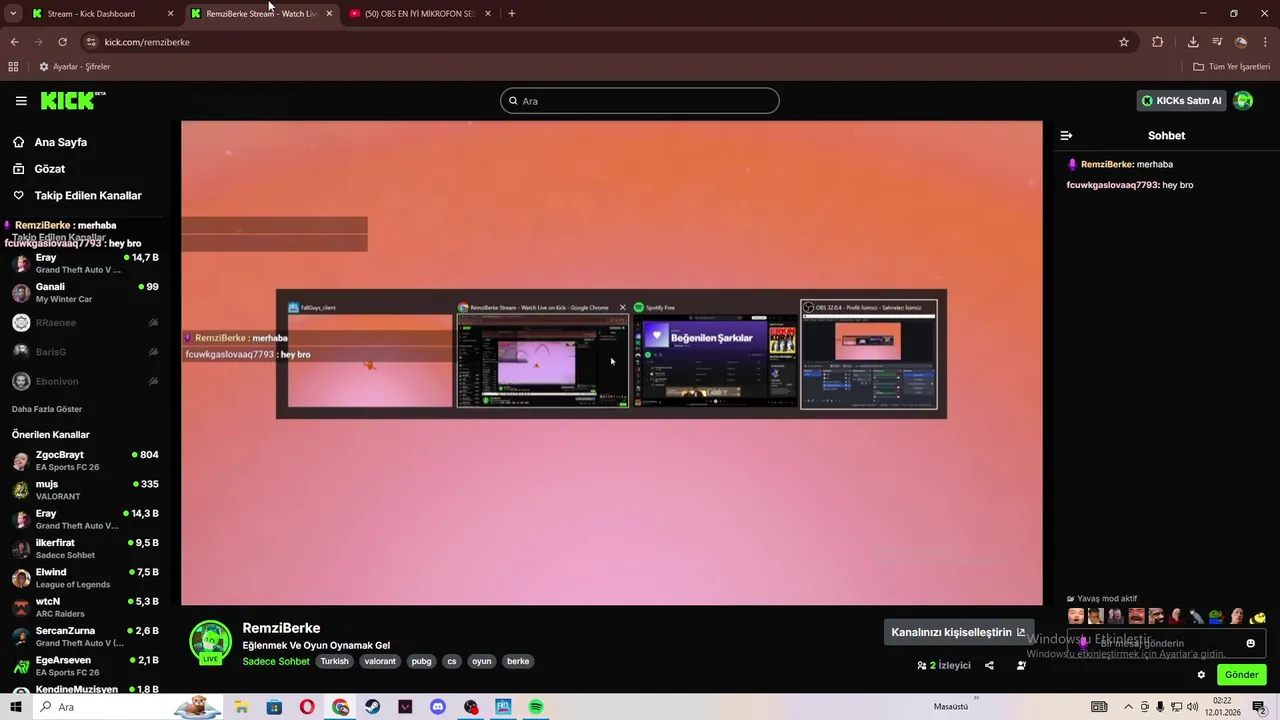
Task: Open the browser extensions menu
Action: (x=1158, y=42)
